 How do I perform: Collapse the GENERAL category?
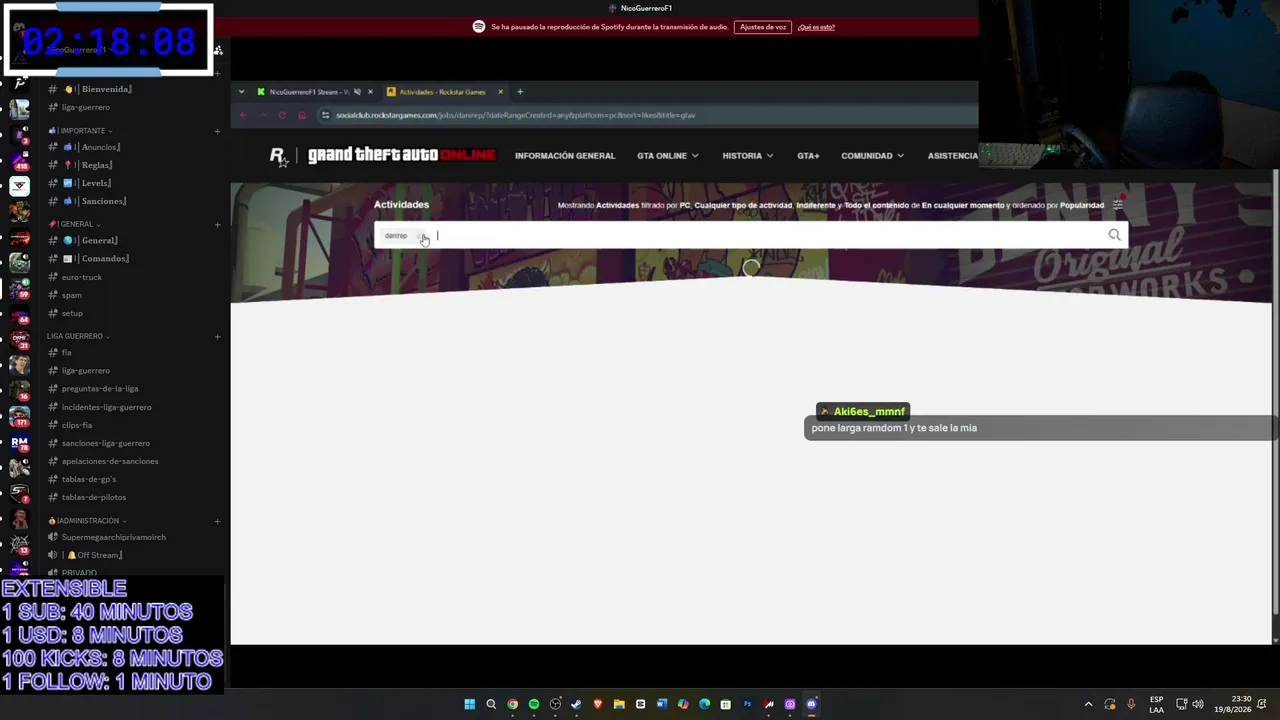74,224
